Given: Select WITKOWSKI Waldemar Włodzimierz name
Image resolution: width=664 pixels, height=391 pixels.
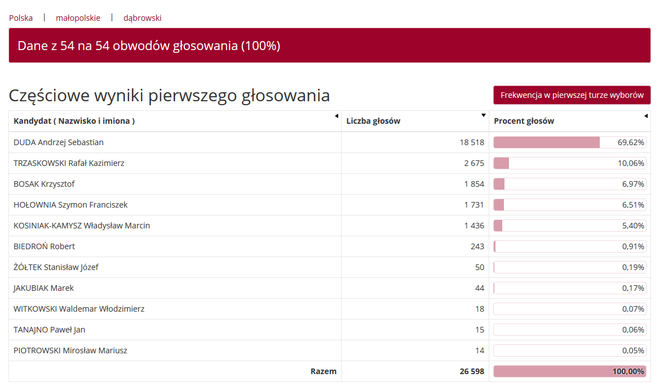Looking at the screenshot, I should 79,309.
